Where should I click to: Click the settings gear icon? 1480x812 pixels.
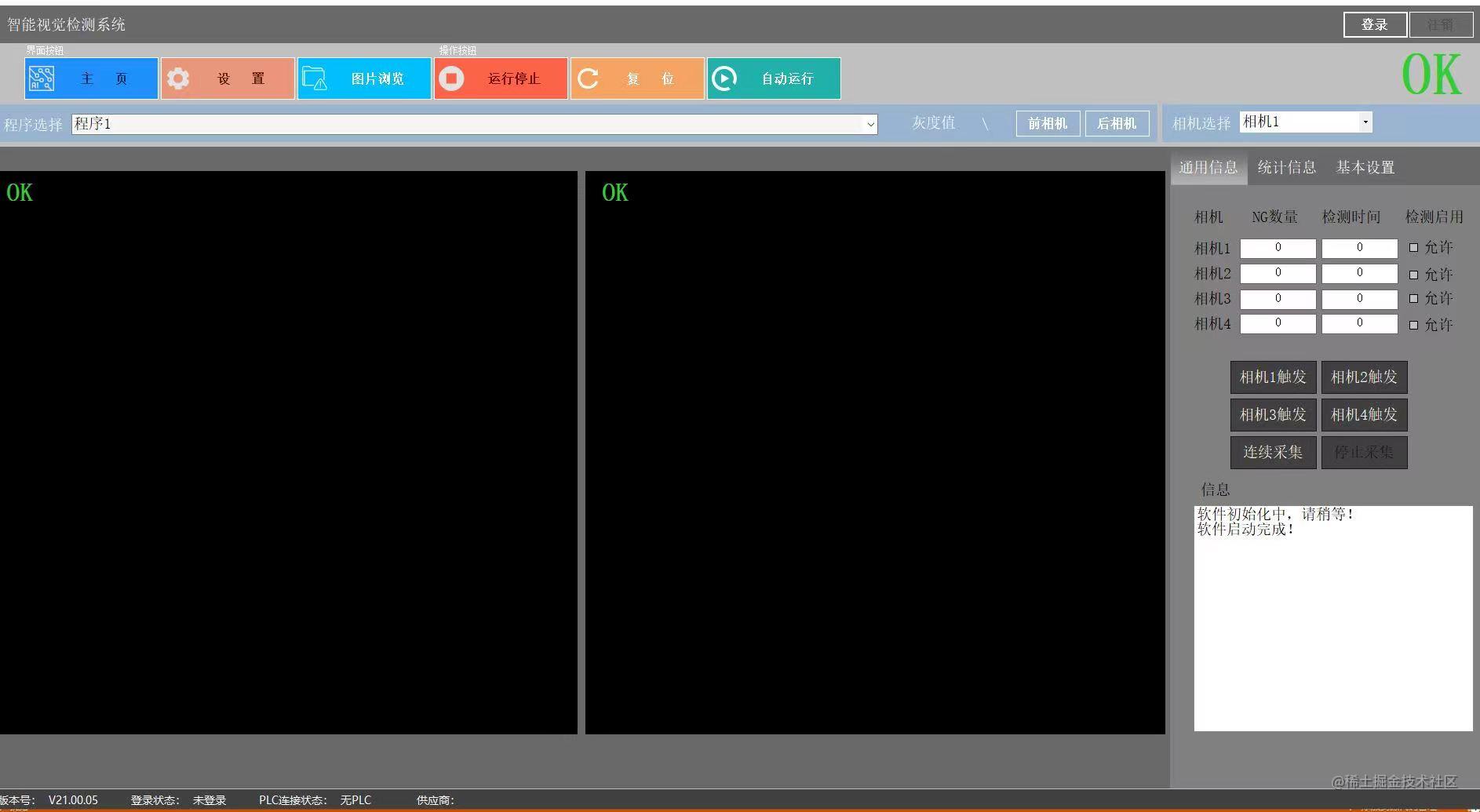click(x=178, y=78)
